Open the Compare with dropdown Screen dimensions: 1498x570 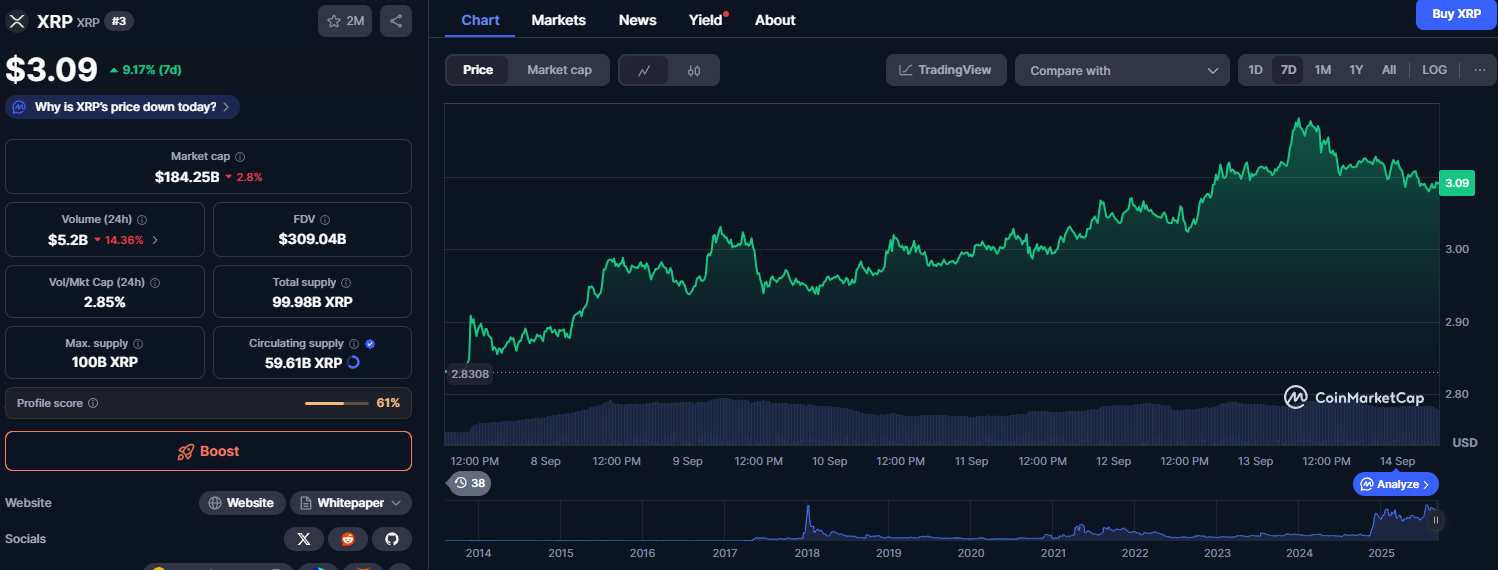1122,70
